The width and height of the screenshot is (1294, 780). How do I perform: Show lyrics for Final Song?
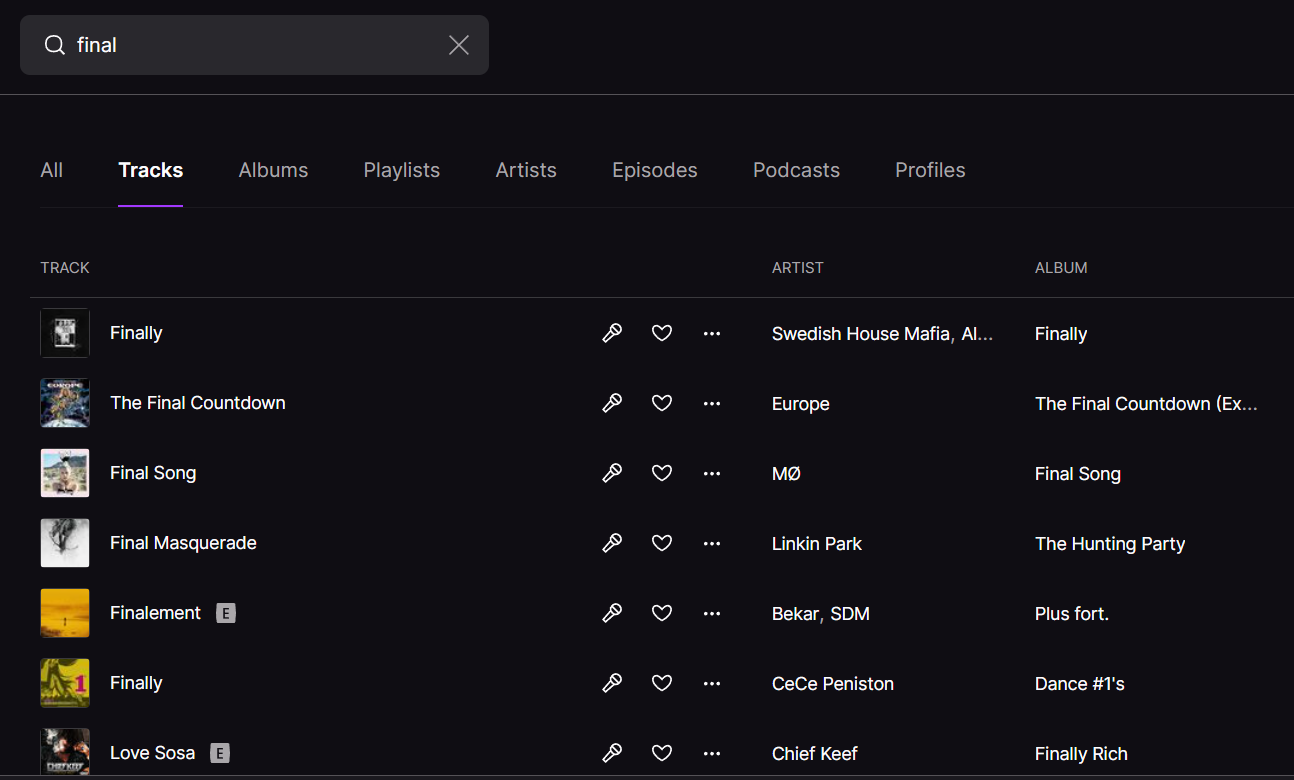coord(612,473)
